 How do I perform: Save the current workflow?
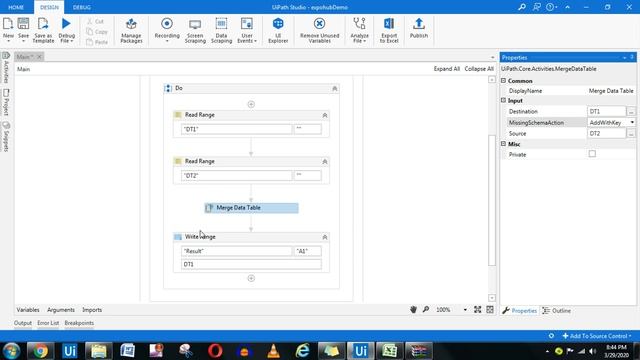pos(23,30)
